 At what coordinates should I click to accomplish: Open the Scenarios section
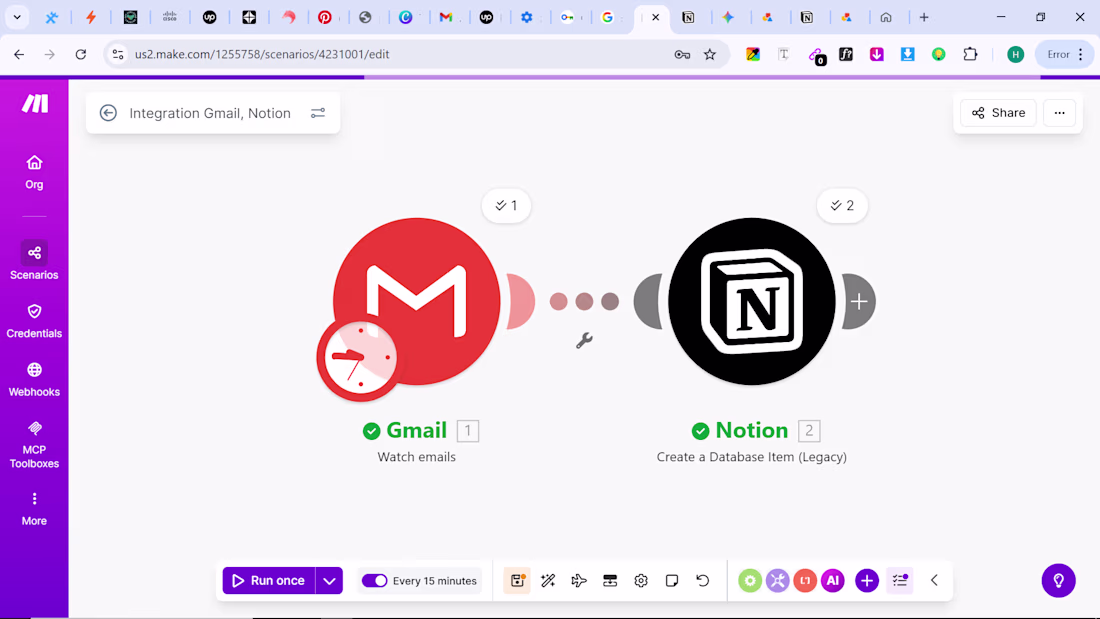[34, 261]
